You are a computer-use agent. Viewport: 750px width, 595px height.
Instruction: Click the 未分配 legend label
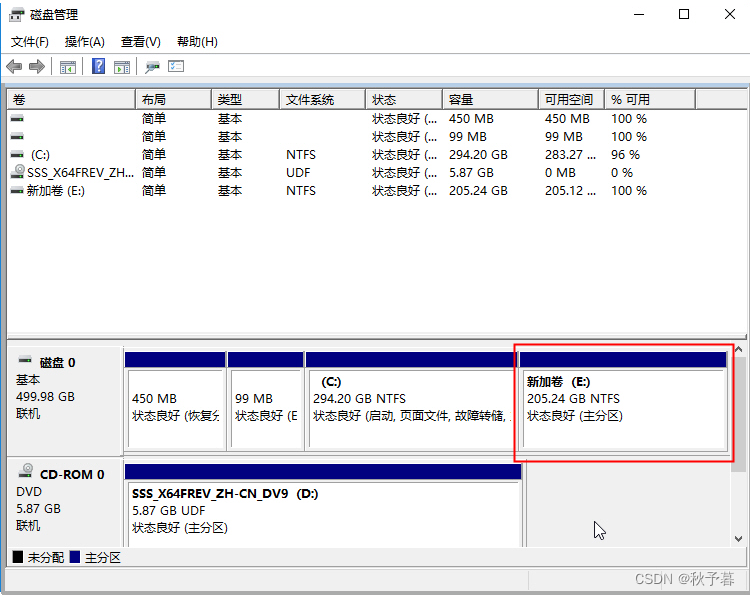[x=45, y=557]
